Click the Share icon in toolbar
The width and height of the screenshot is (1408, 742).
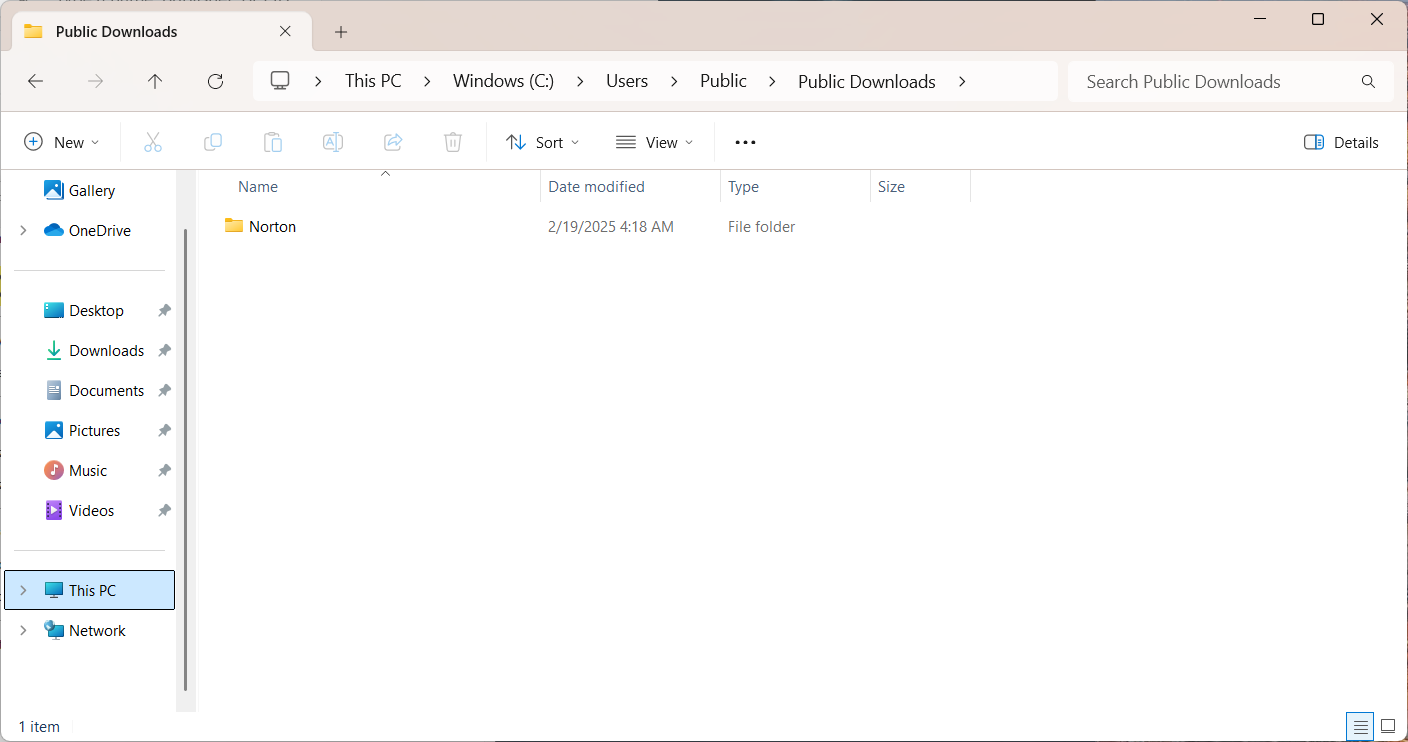393,143
